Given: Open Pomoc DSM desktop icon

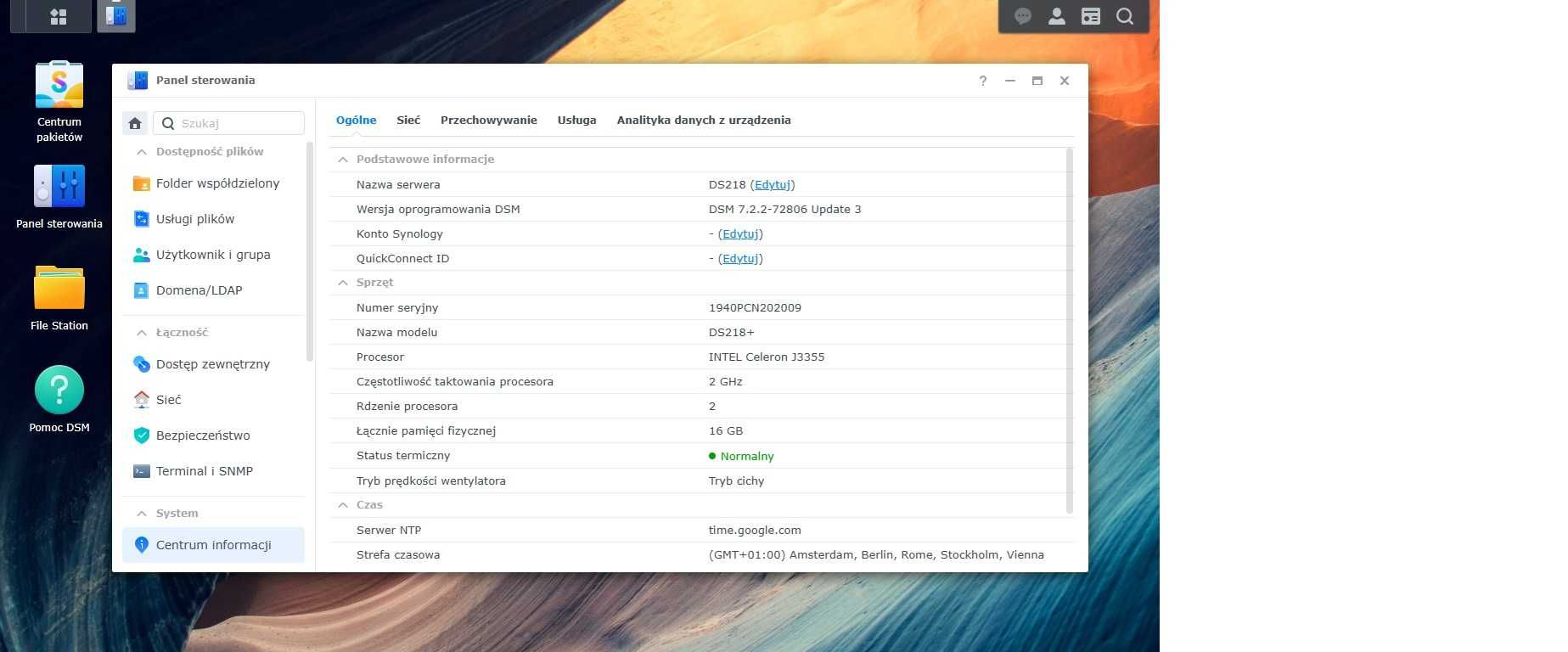Looking at the screenshot, I should (59, 399).
